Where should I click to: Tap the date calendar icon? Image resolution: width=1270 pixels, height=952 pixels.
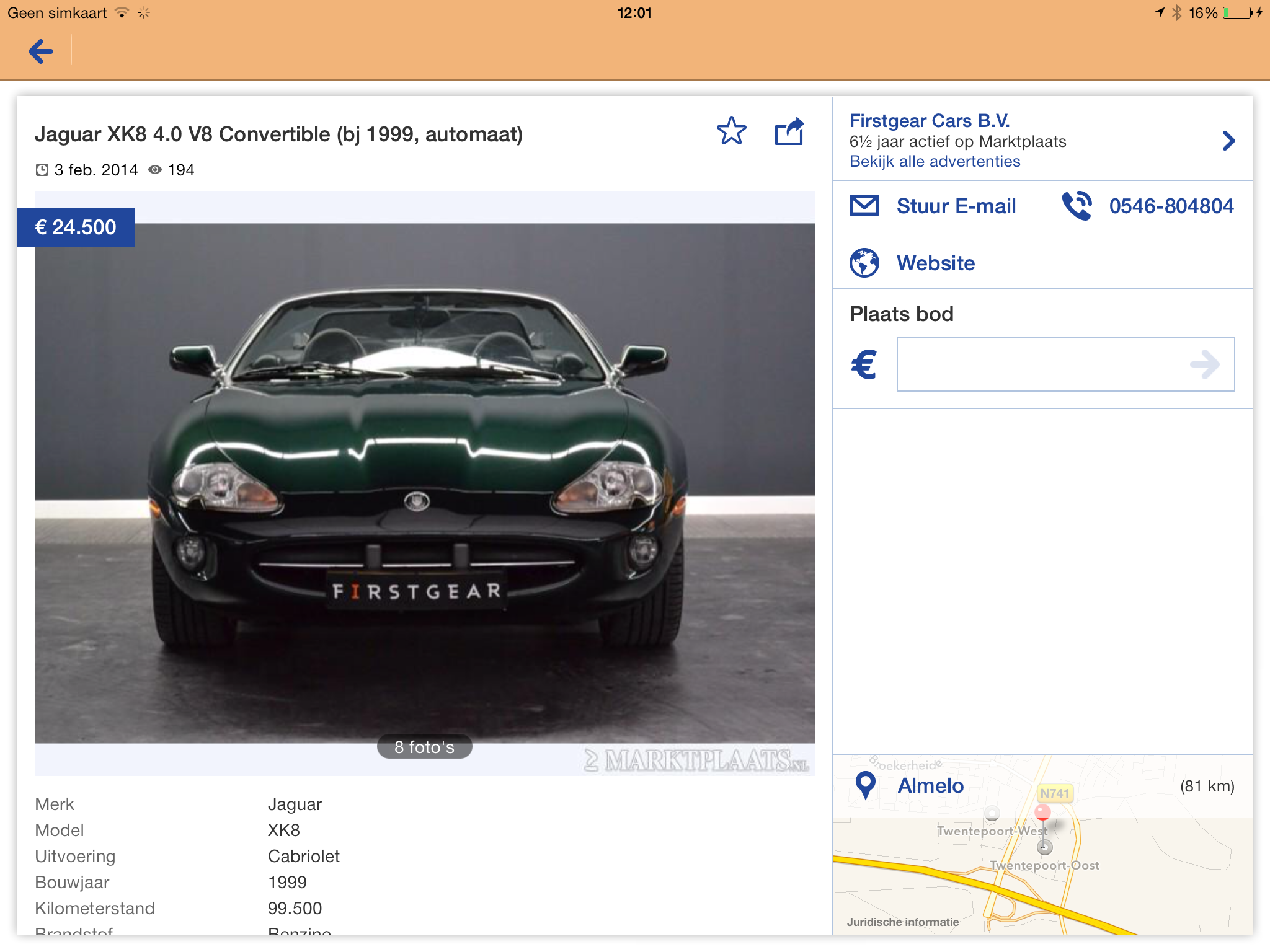pyautogui.click(x=42, y=170)
